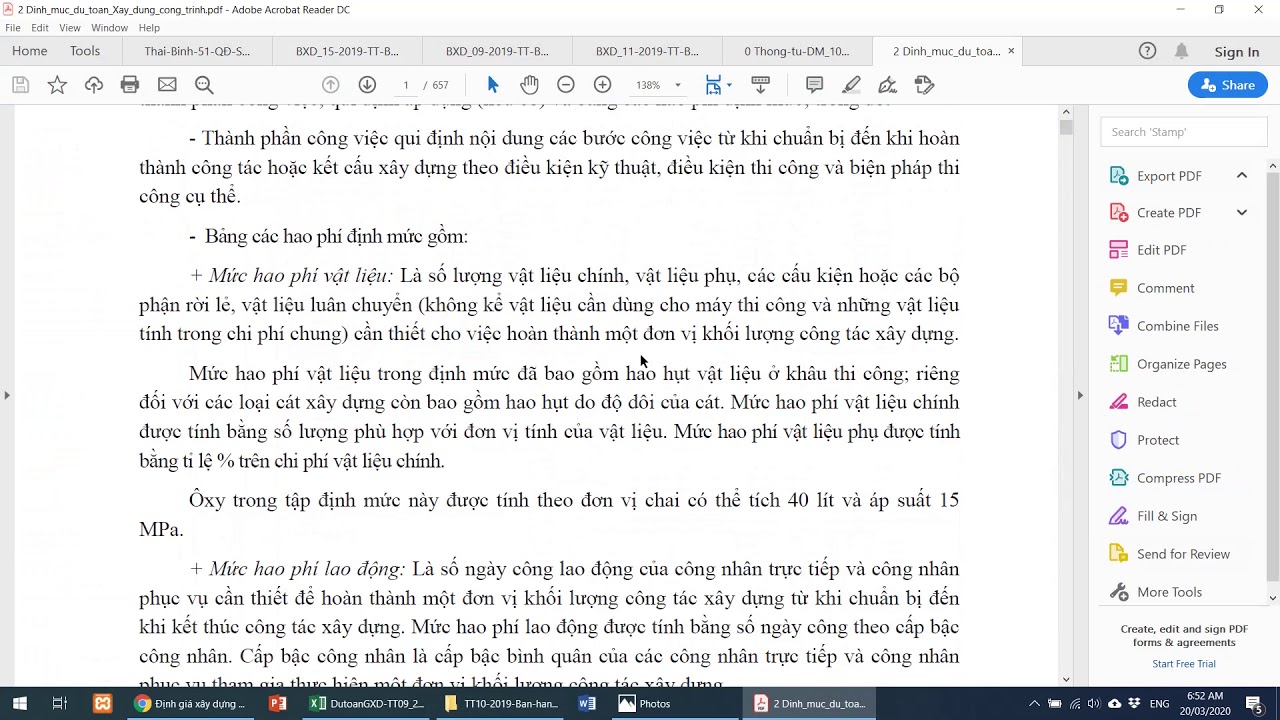
Task: Click the Save file icon in toolbar
Action: pos(20,85)
